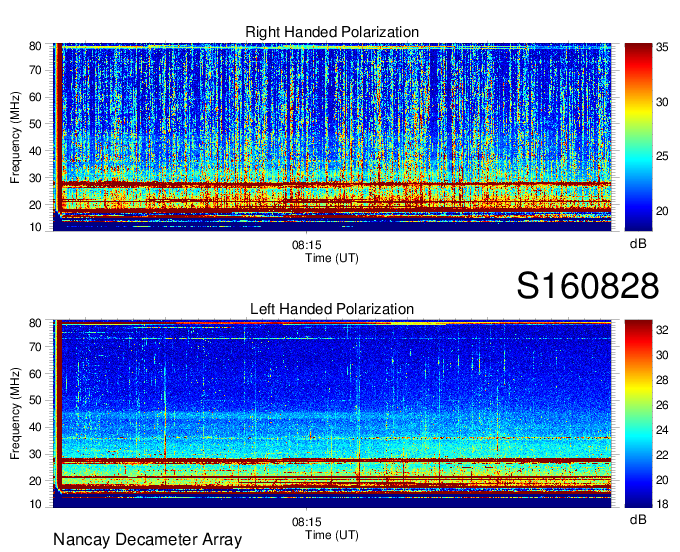Click the '80' frequency tick on upper plot
The width and height of the screenshot is (680, 552).
tap(36, 46)
